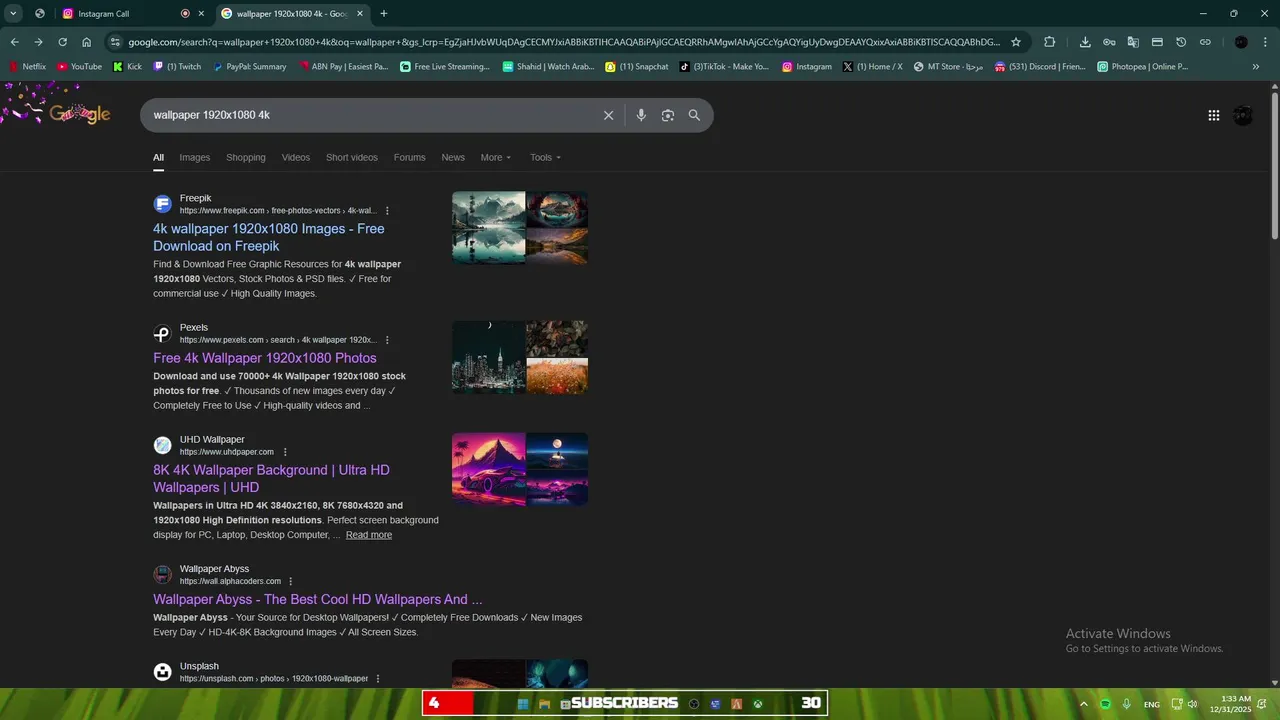Open the Freepik mountain lake thumbnail
This screenshot has height=720, width=1280.
tap(488, 228)
